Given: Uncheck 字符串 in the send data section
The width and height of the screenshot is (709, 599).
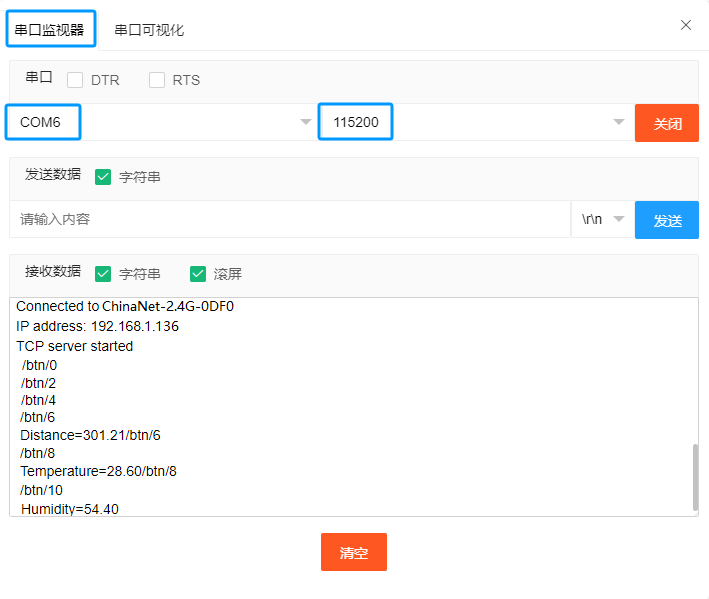Looking at the screenshot, I should click(x=103, y=177).
